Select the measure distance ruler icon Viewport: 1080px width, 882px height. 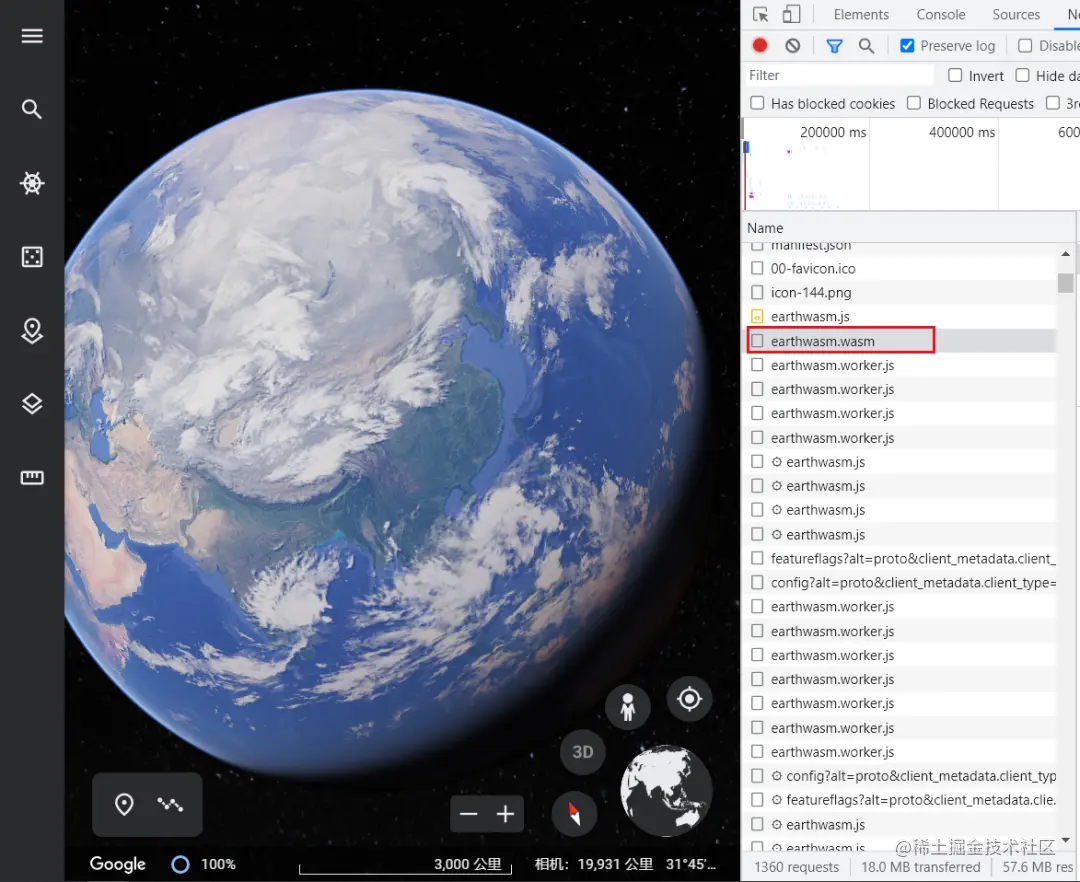(32, 478)
